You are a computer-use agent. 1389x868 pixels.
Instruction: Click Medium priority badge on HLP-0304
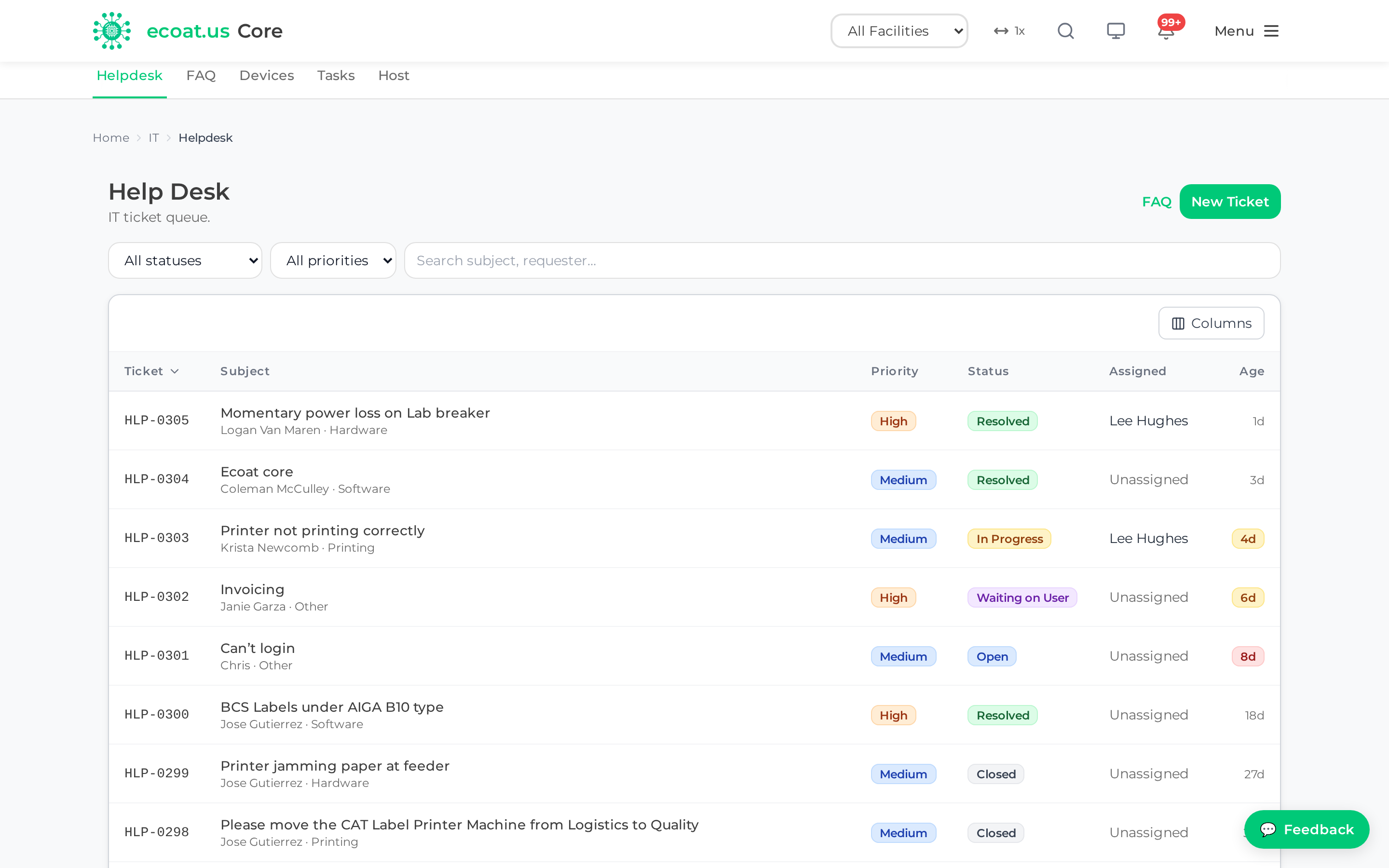(x=903, y=480)
